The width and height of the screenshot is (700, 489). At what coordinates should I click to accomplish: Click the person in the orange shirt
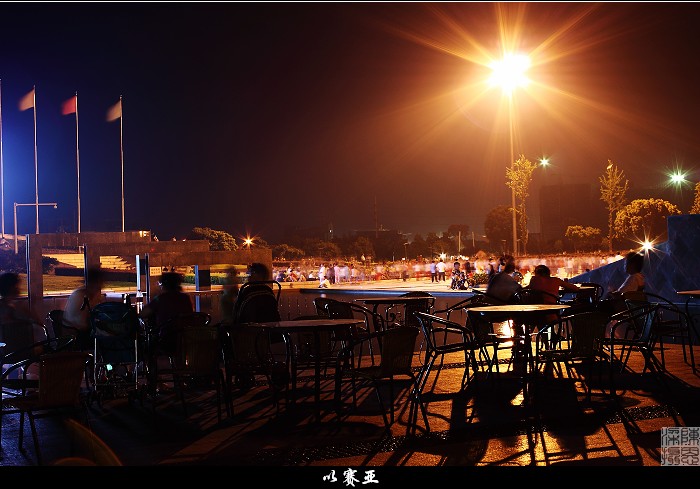pos(545,283)
